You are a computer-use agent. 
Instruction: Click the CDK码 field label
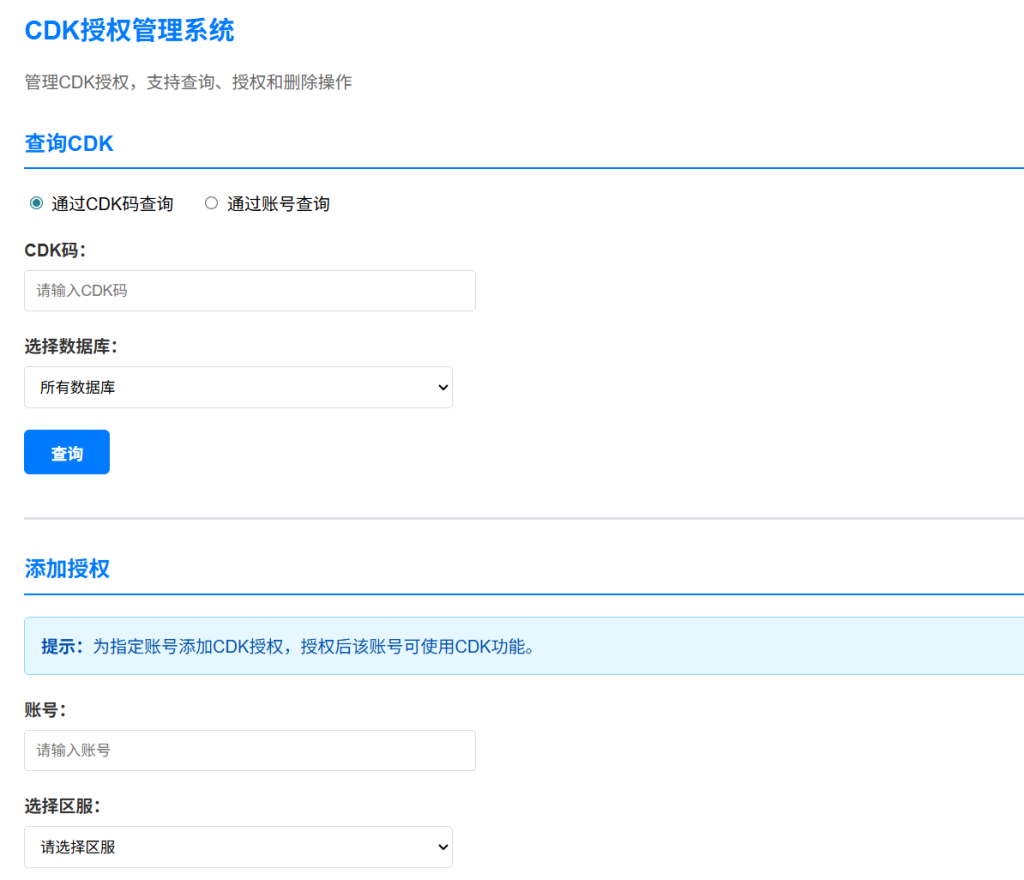click(x=55, y=250)
